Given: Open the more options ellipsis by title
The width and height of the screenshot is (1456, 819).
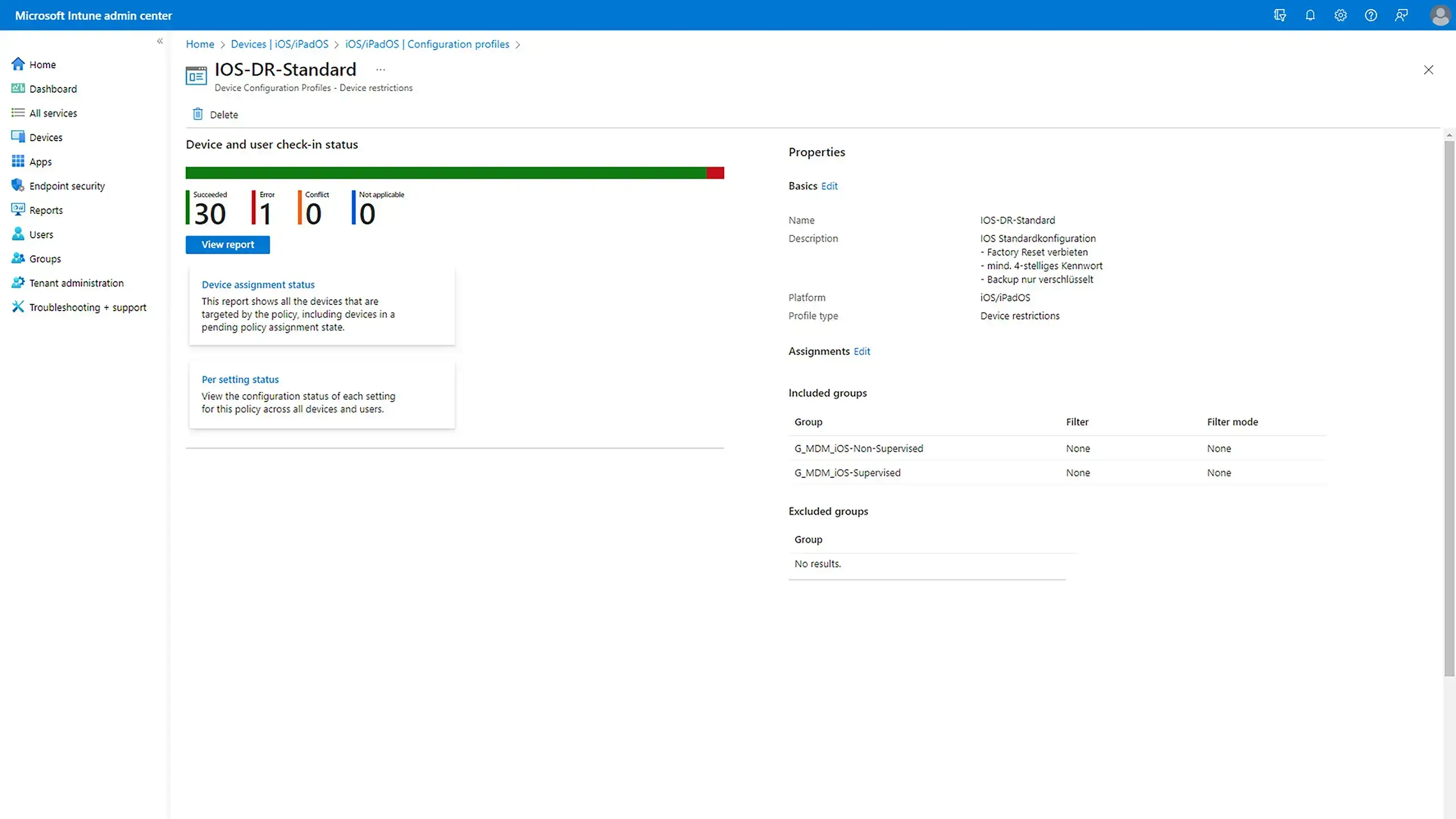Looking at the screenshot, I should 380,69.
